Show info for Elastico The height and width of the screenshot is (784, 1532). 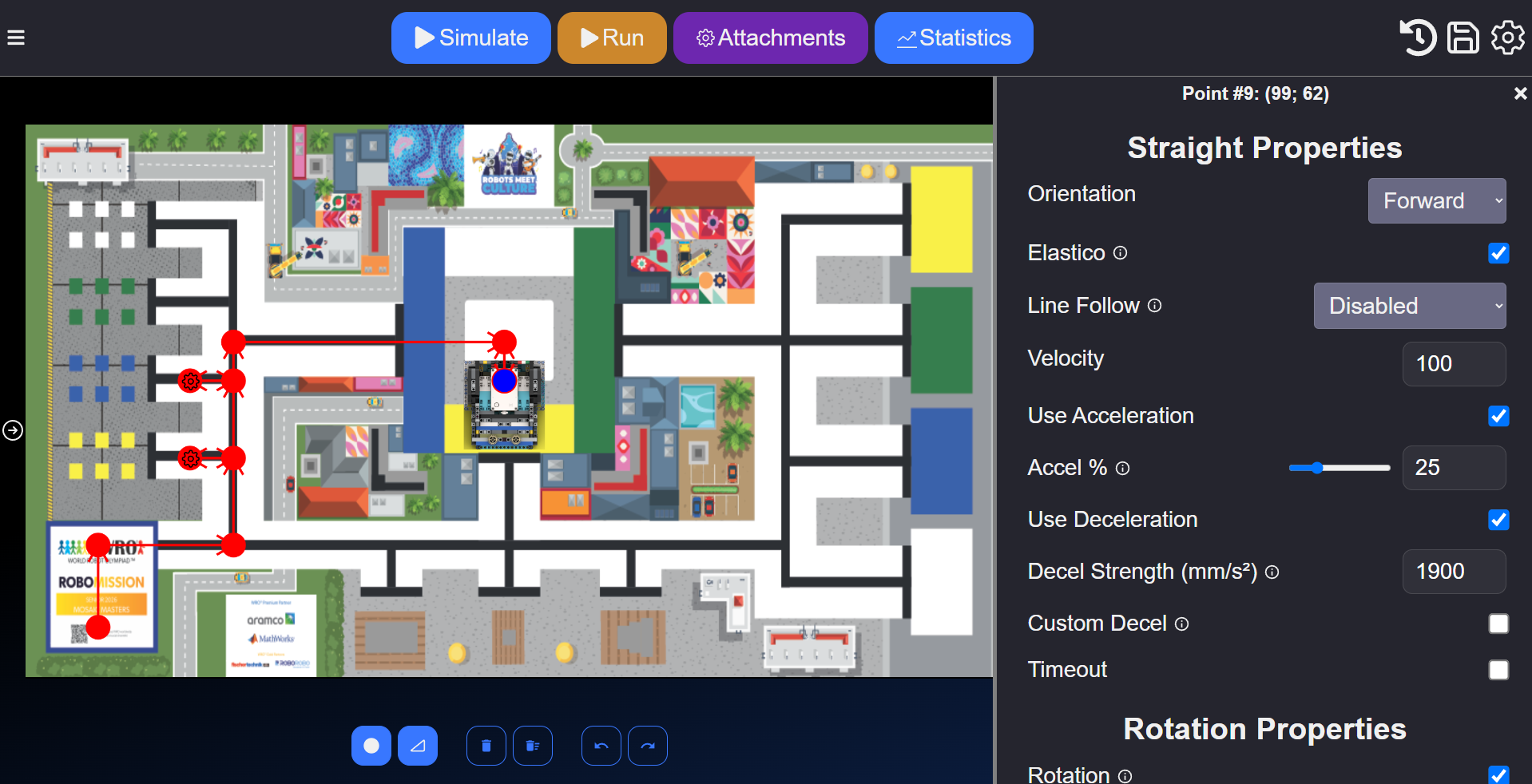(1121, 253)
